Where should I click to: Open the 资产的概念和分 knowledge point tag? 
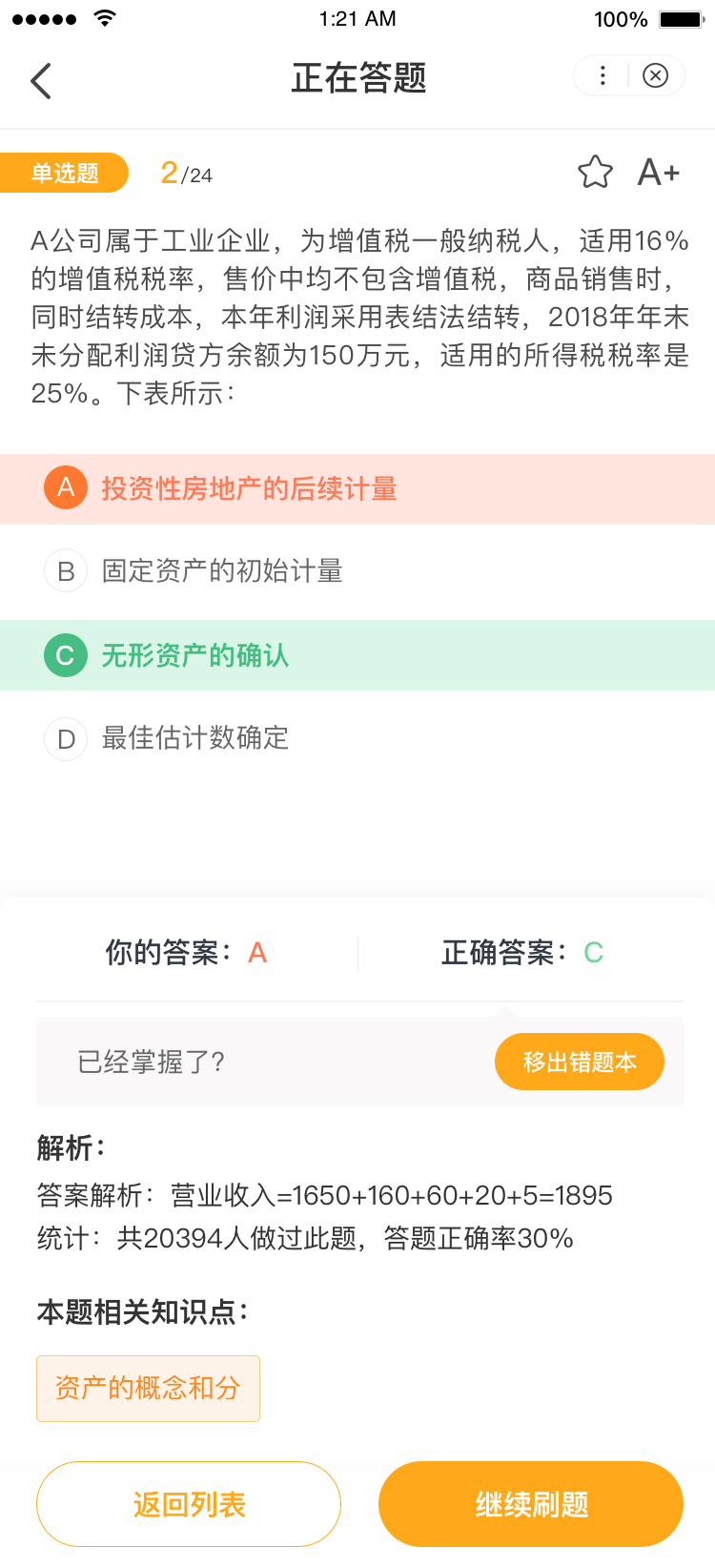tap(148, 1388)
